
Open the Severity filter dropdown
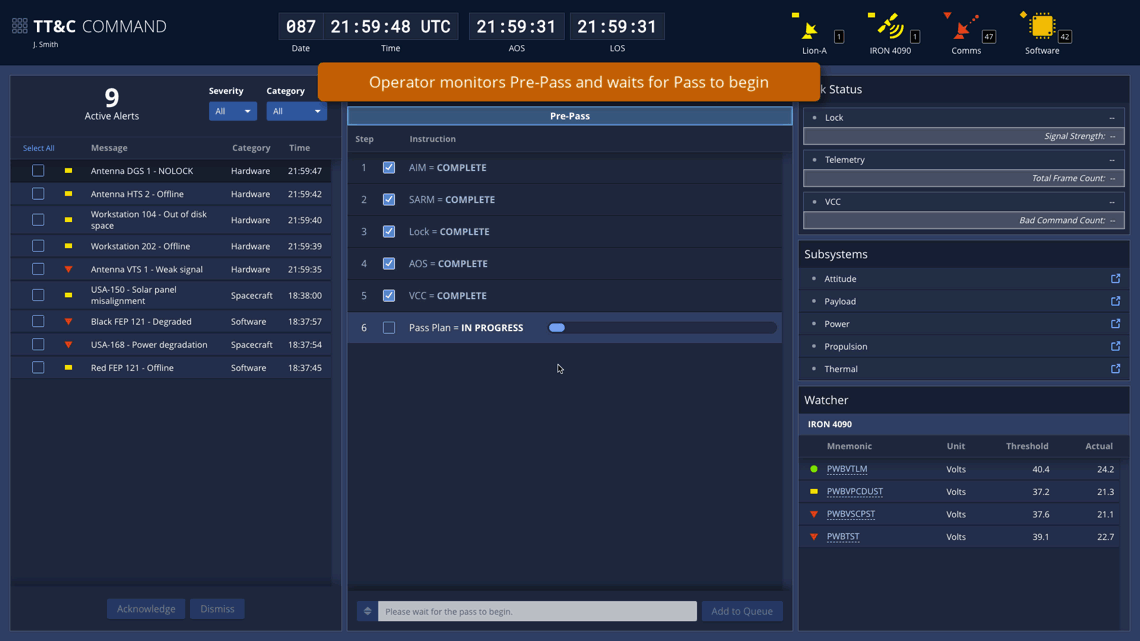click(232, 111)
